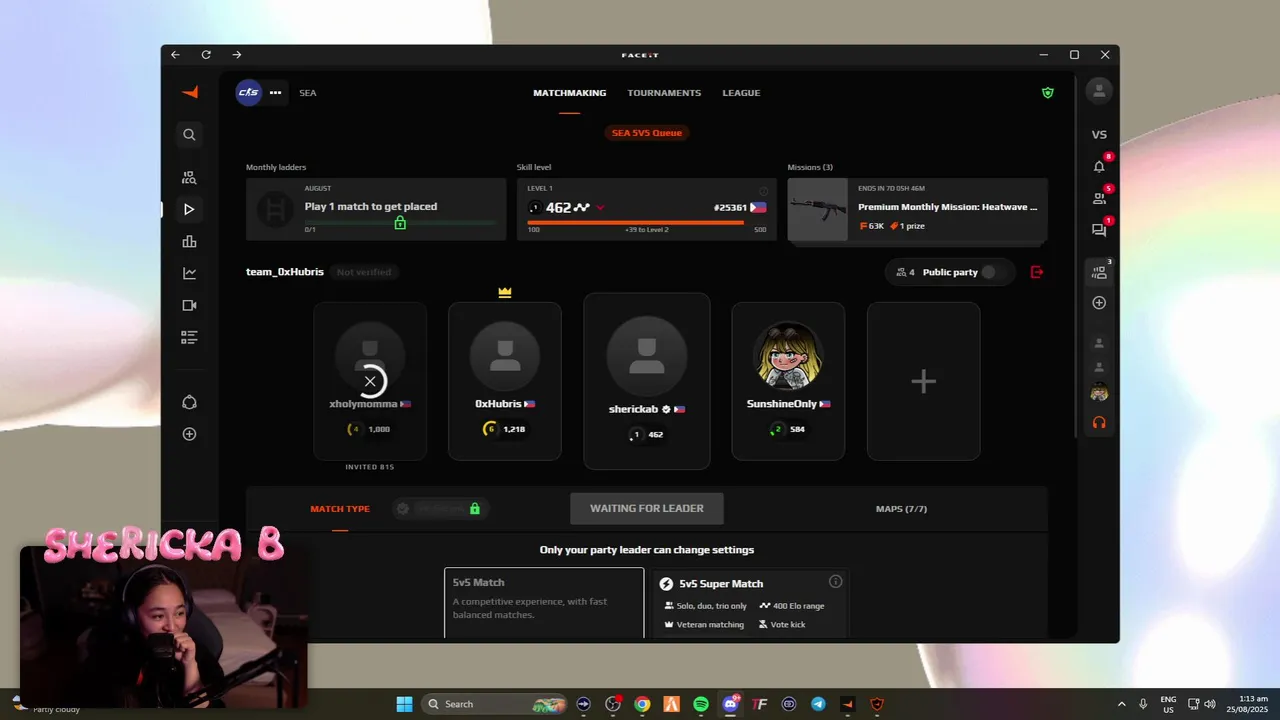
Task: Go forward with the window forward arrow
Action: (x=237, y=55)
